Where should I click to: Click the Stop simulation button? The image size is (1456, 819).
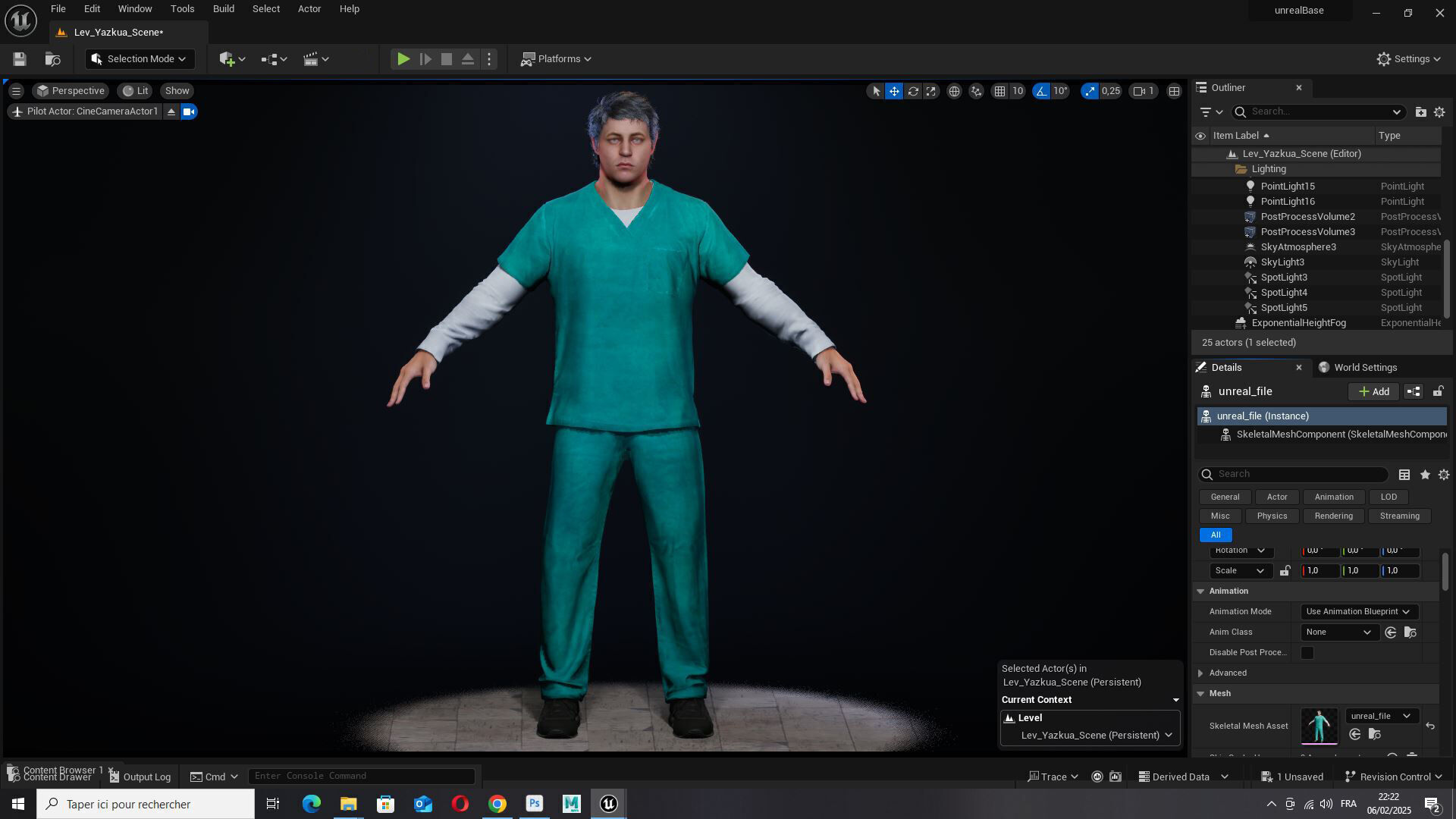tap(447, 59)
